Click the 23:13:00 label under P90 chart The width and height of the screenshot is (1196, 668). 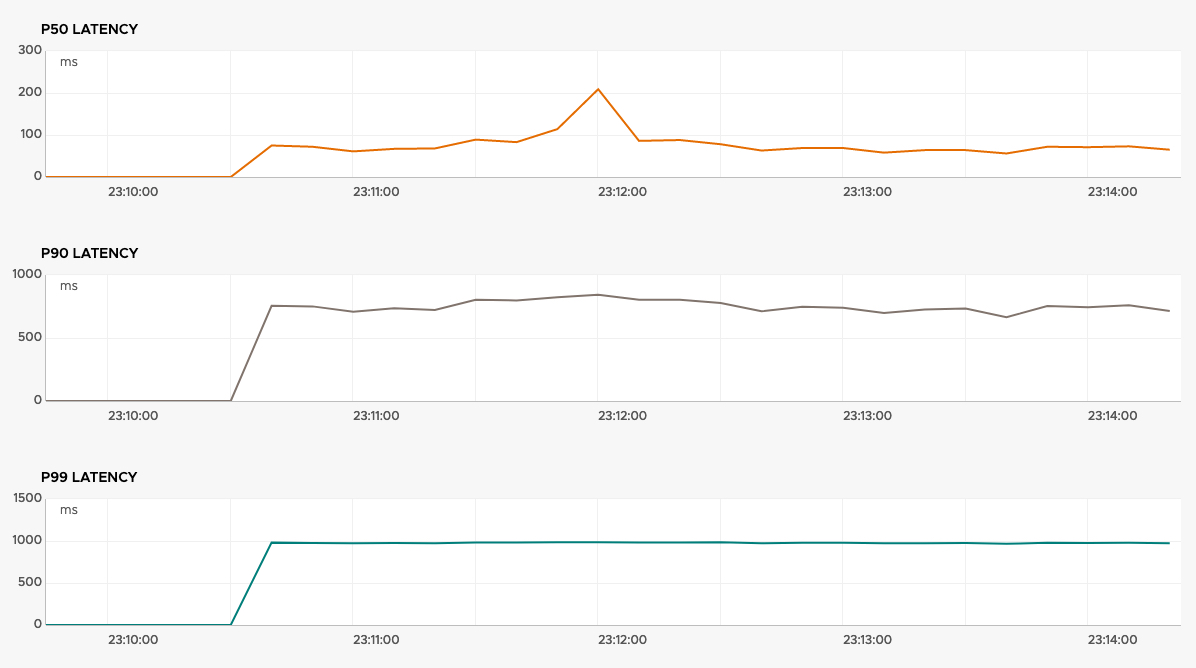(867, 416)
